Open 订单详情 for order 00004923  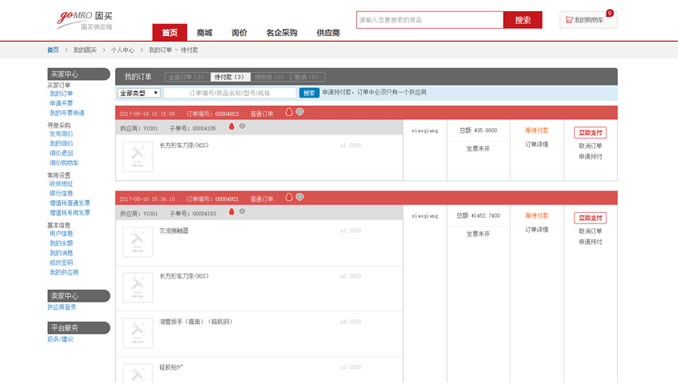click(537, 144)
